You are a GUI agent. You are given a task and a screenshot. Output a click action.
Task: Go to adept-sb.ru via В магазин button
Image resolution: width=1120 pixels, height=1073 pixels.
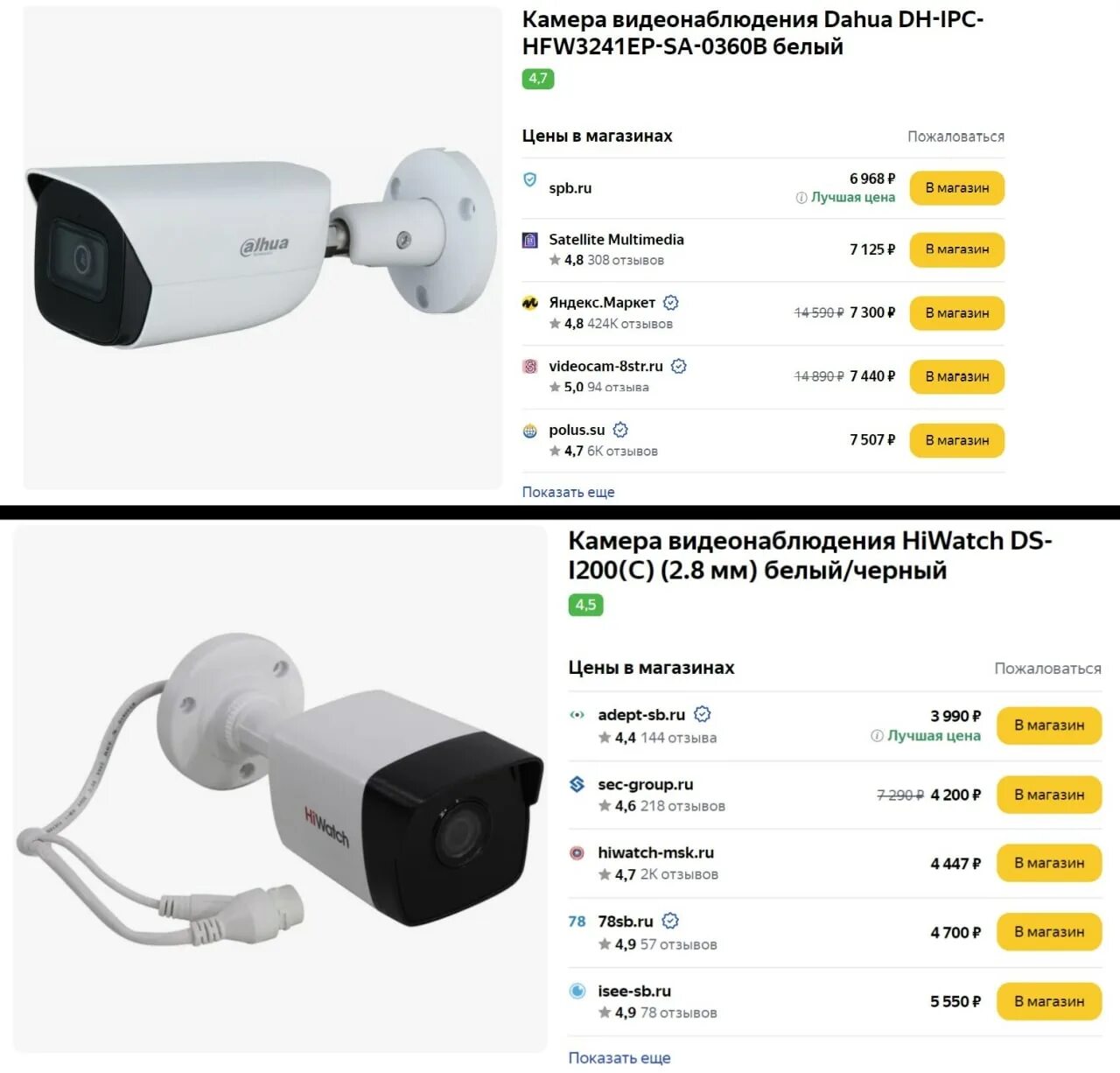point(1049,725)
